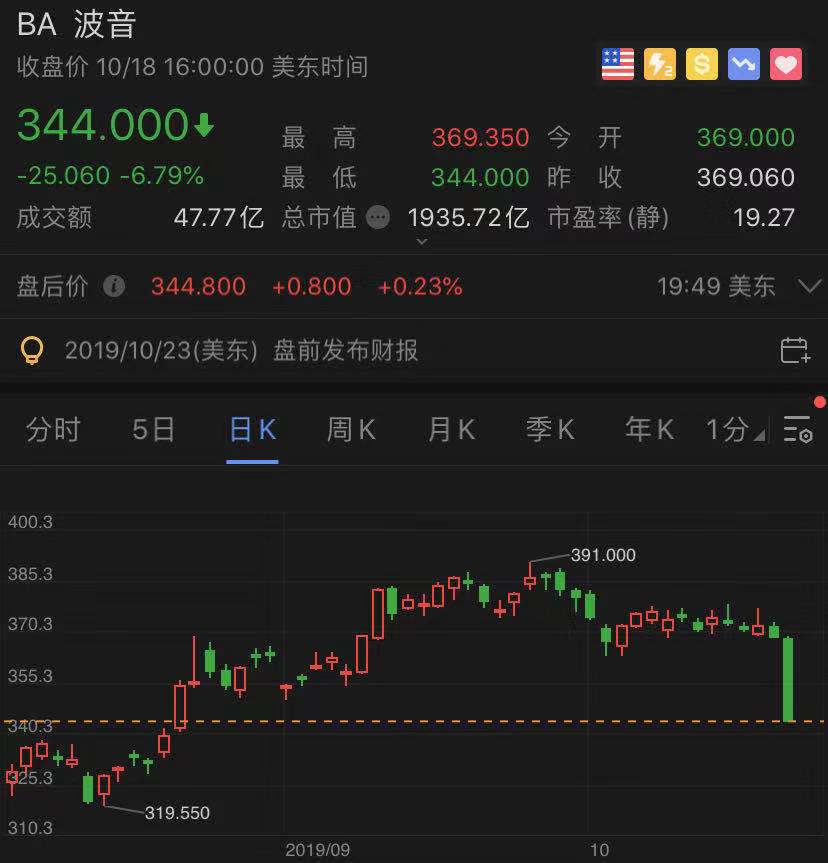The width and height of the screenshot is (828, 863).
Task: Open the 月K monthly view
Action: [x=450, y=429]
